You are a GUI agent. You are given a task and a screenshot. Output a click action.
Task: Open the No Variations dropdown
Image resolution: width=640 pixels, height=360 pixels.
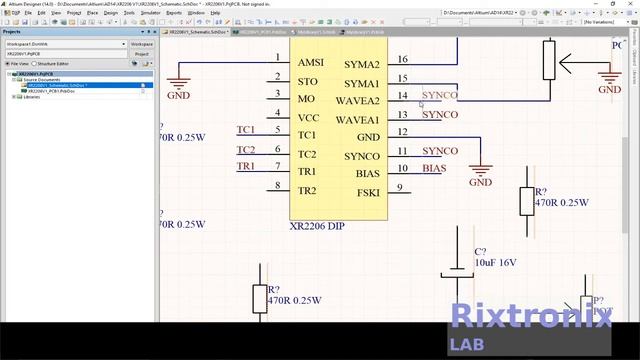click(628, 22)
